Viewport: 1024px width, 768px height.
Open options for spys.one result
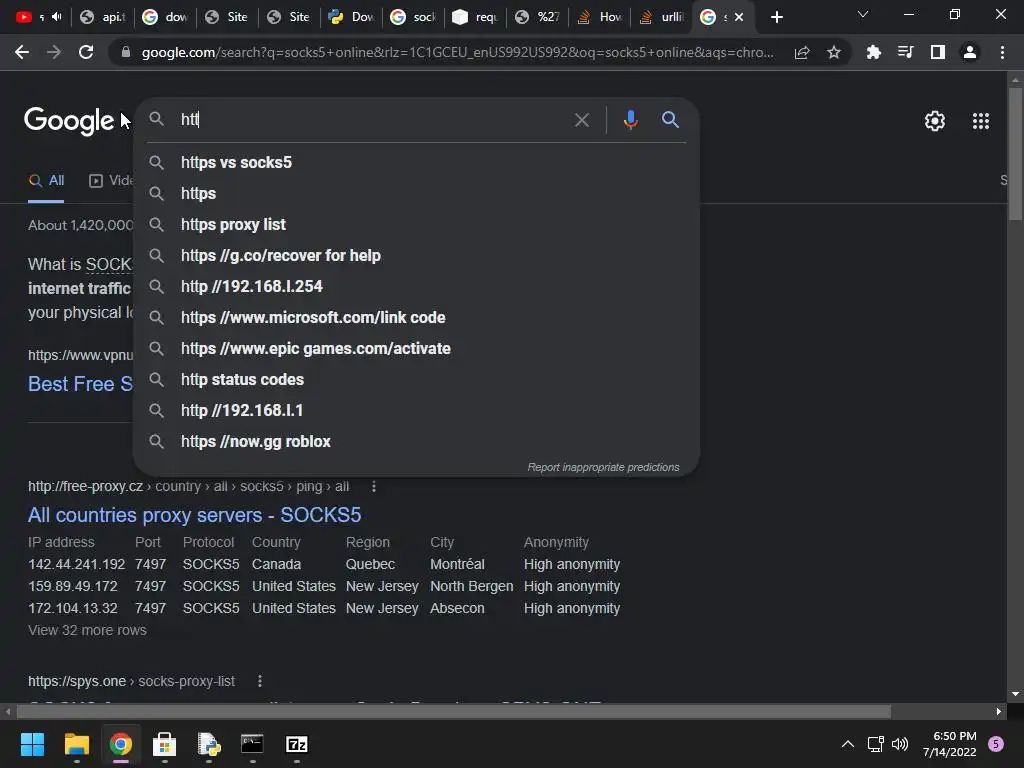(260, 681)
